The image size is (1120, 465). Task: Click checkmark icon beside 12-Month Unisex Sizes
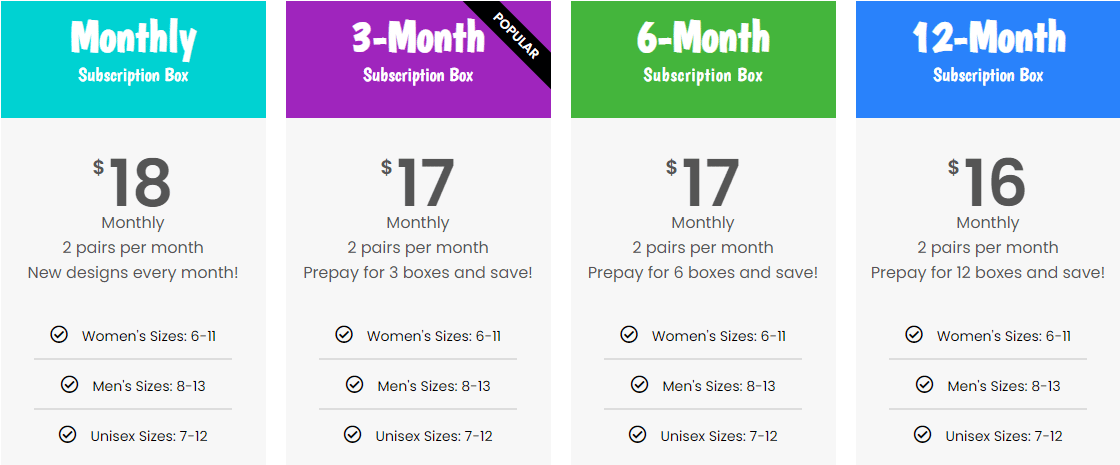click(x=922, y=435)
